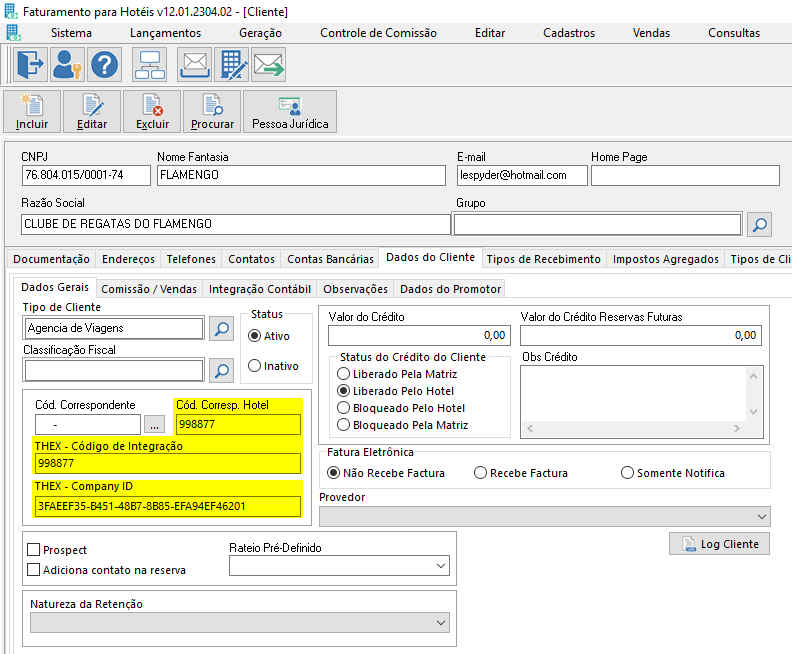The width and height of the screenshot is (792, 654).
Task: Select Não Recebe Factura option
Action: (333, 473)
